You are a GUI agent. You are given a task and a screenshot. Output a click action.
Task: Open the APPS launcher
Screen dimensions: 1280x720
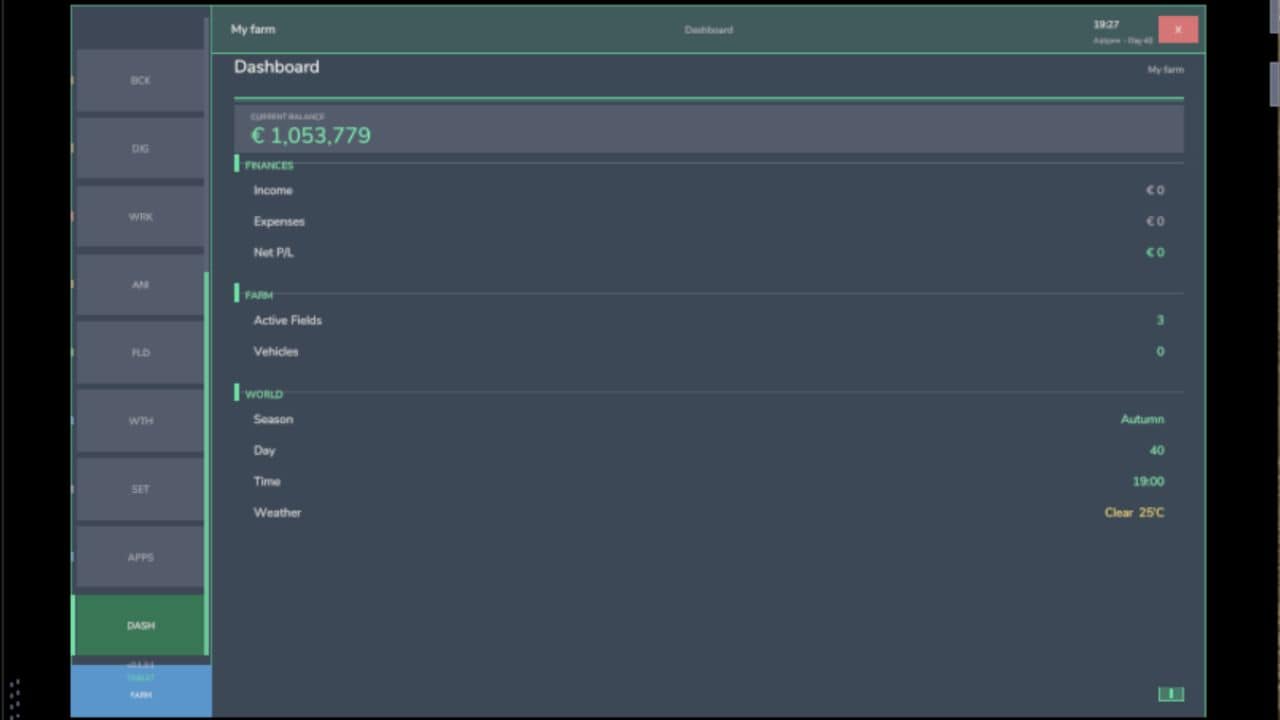tap(140, 557)
